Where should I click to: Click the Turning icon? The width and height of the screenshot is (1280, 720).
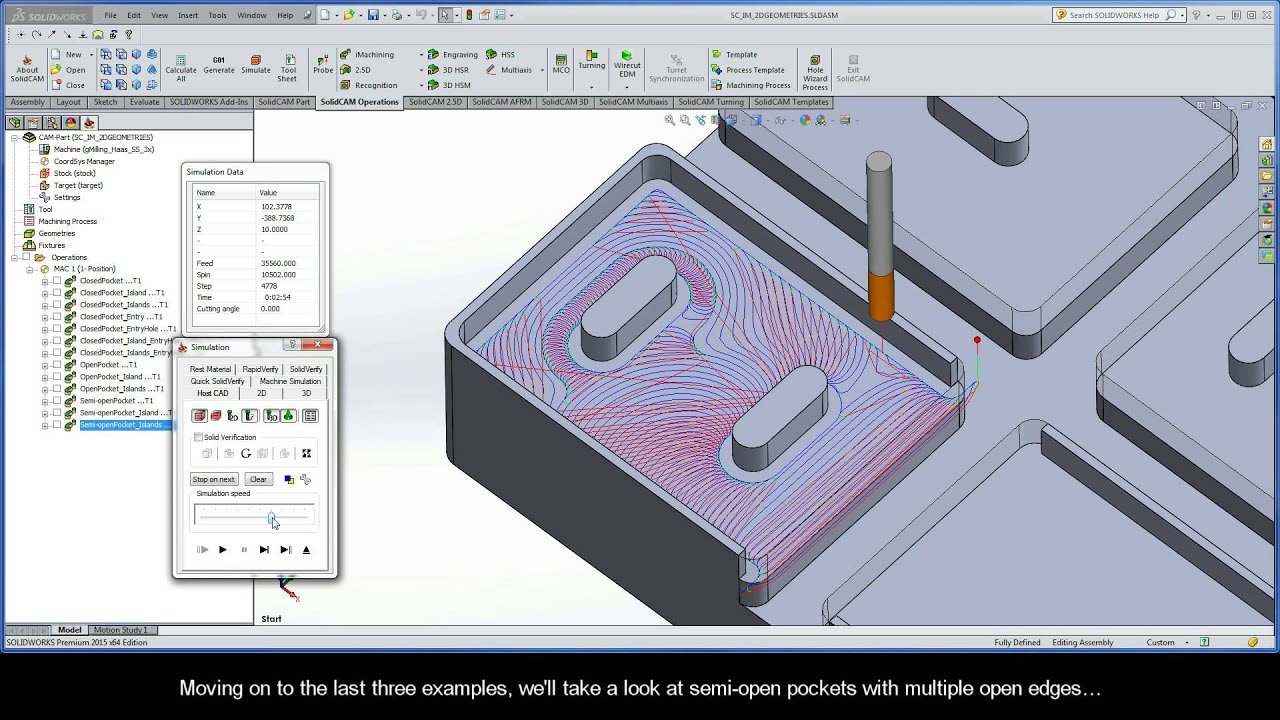coord(592,62)
